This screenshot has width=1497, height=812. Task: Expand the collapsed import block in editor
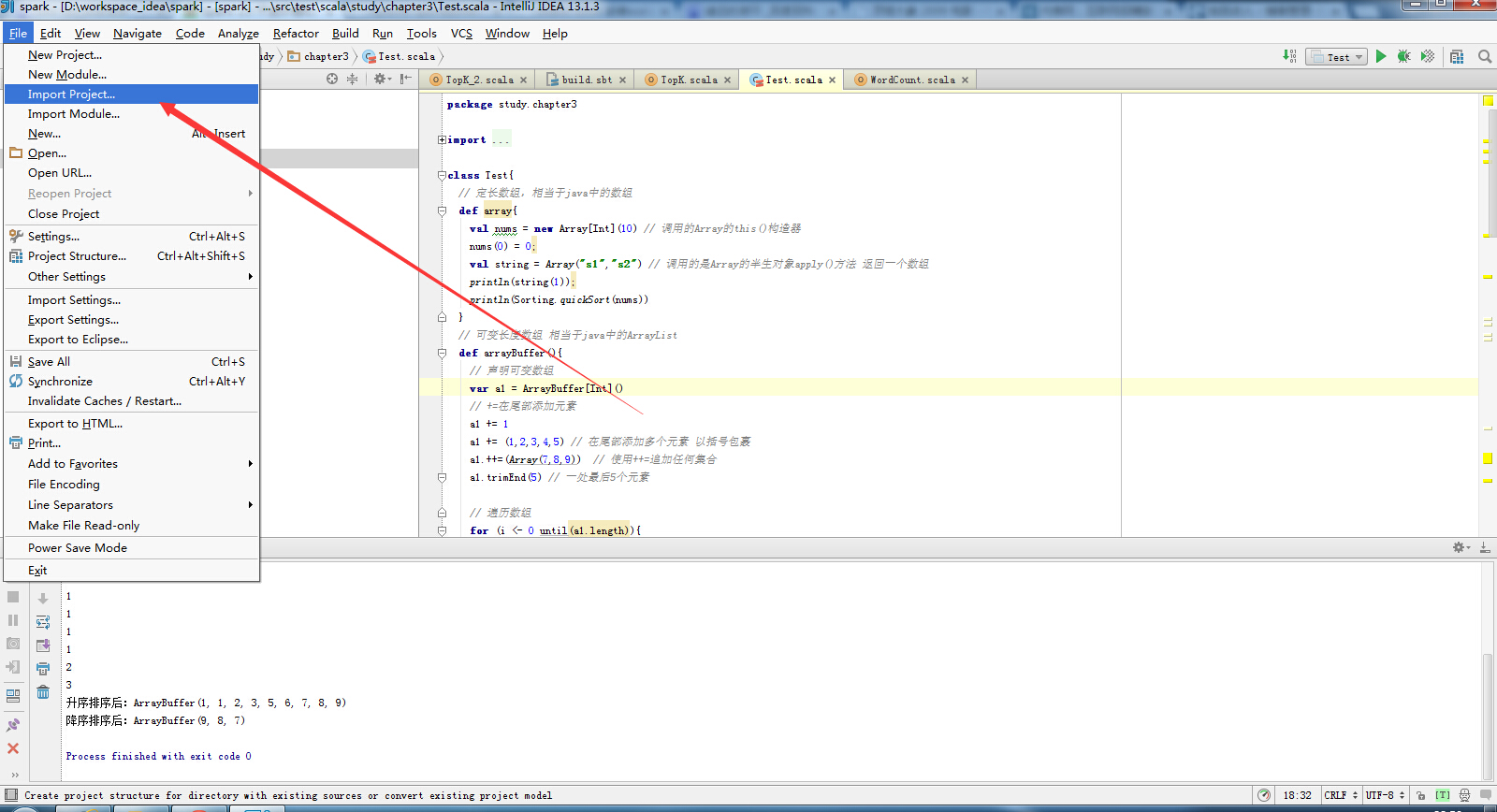point(442,139)
